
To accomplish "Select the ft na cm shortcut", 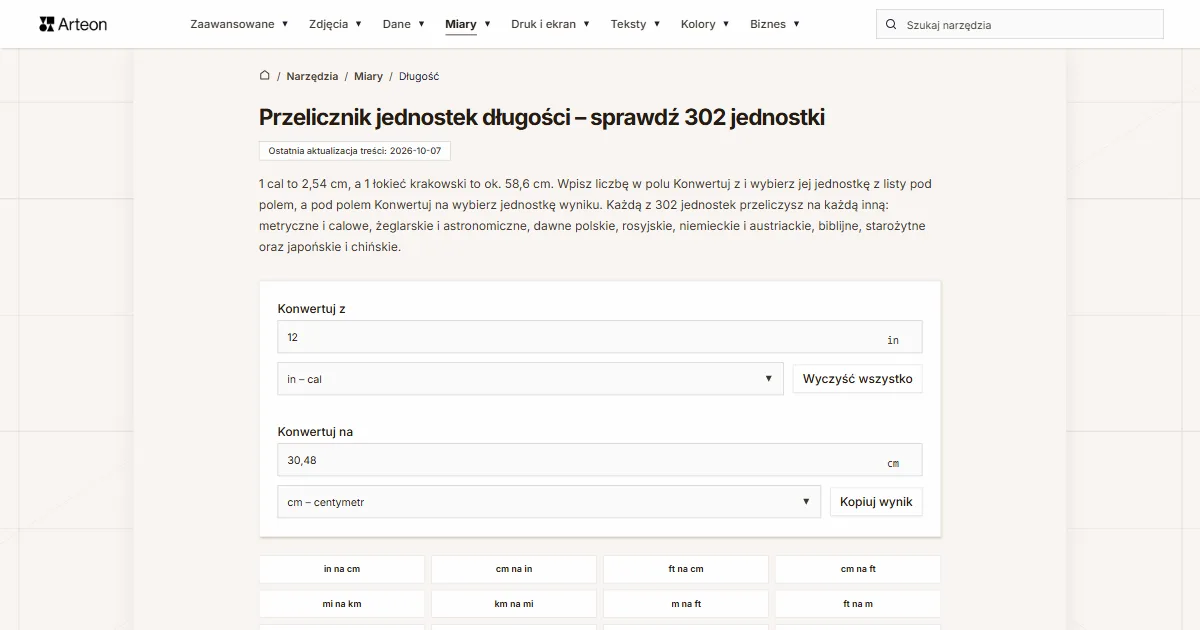I will 686,569.
